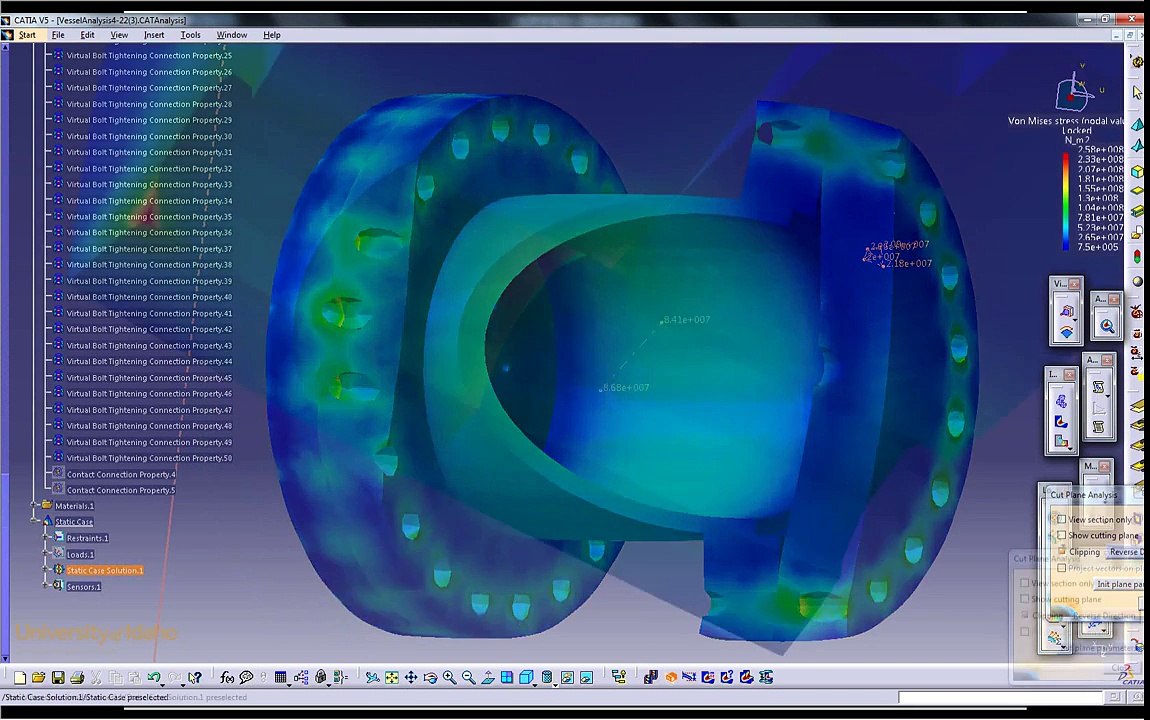The image size is (1150, 720).
Task: Click the Von Mises stress color legend bar
Action: click(x=1066, y=202)
